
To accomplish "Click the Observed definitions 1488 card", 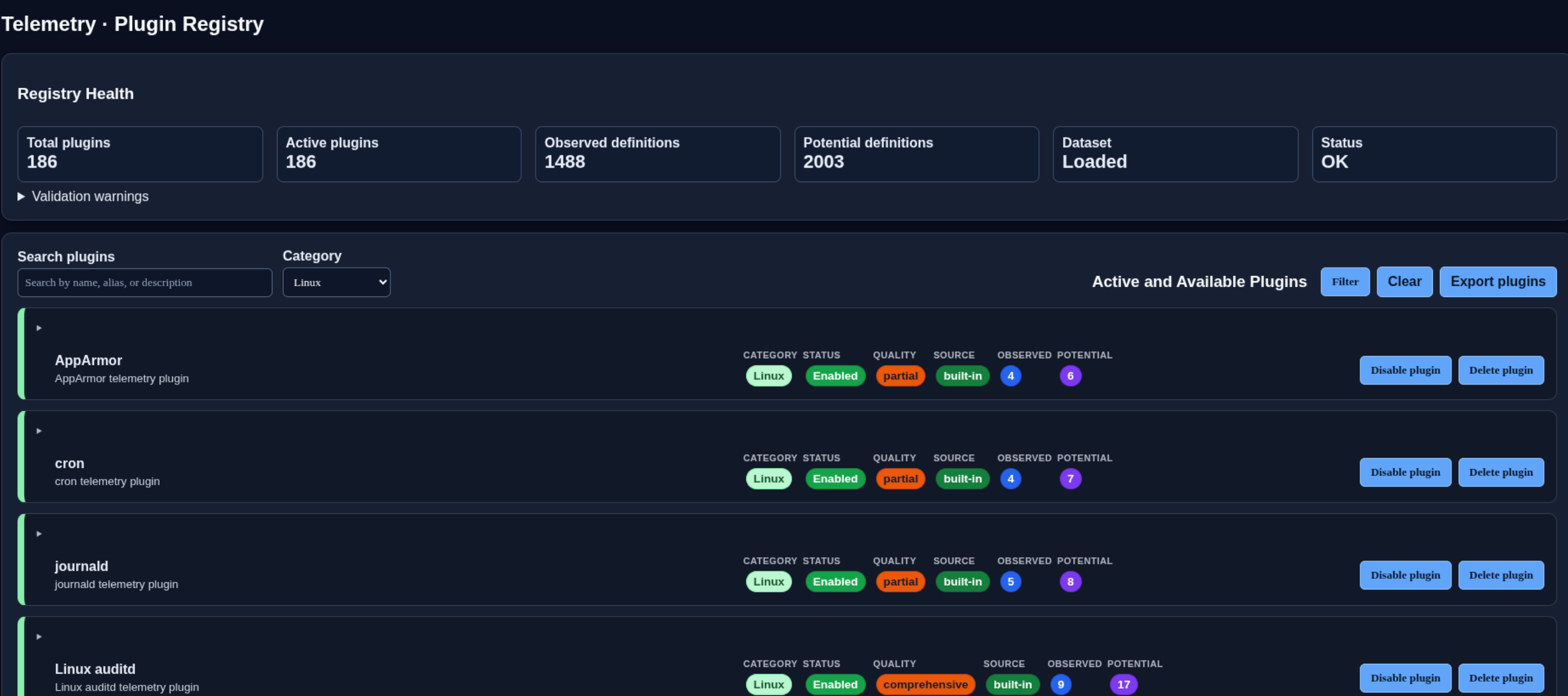I will coord(657,154).
